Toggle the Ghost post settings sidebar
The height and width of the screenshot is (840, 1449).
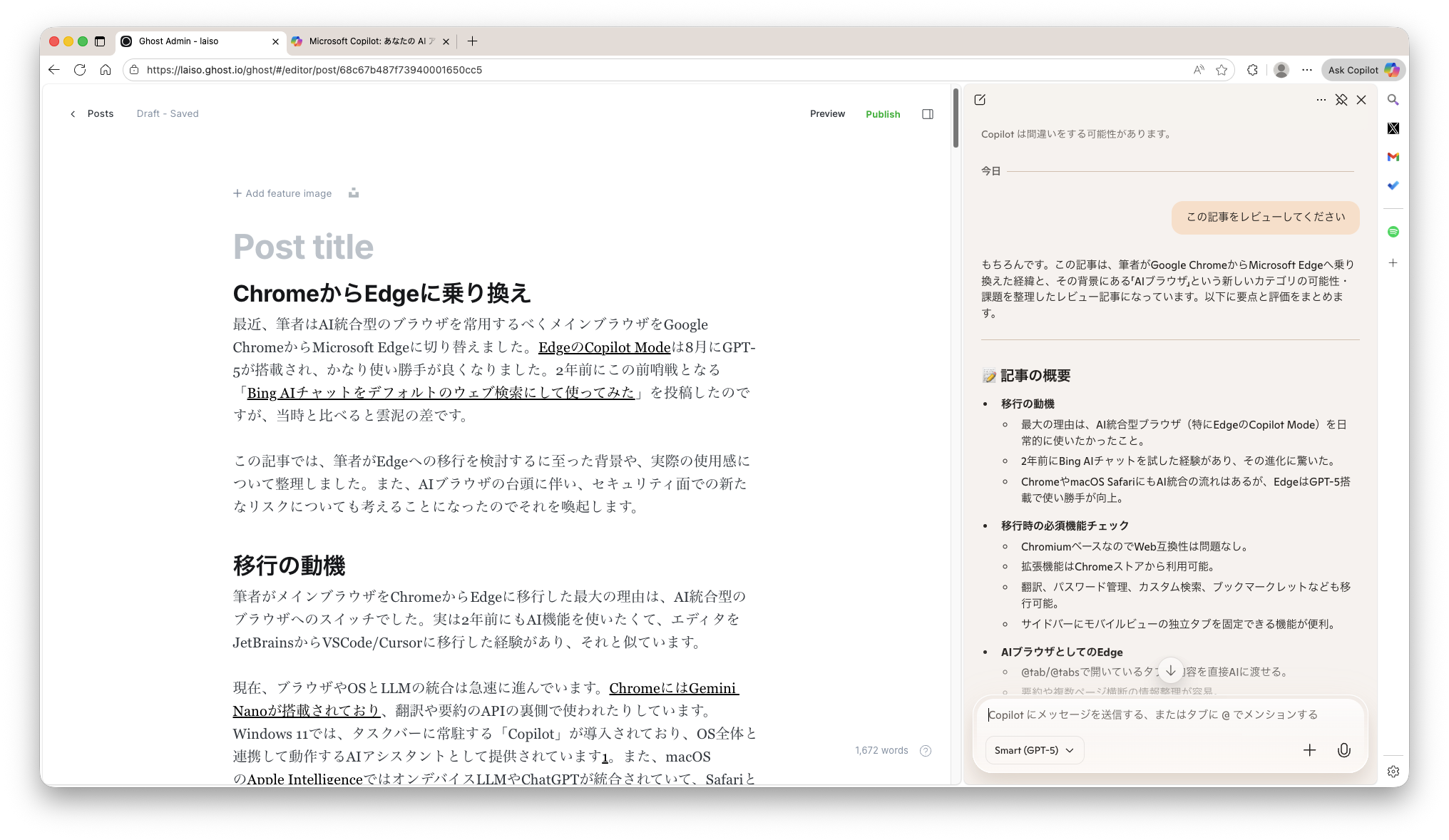click(x=927, y=114)
